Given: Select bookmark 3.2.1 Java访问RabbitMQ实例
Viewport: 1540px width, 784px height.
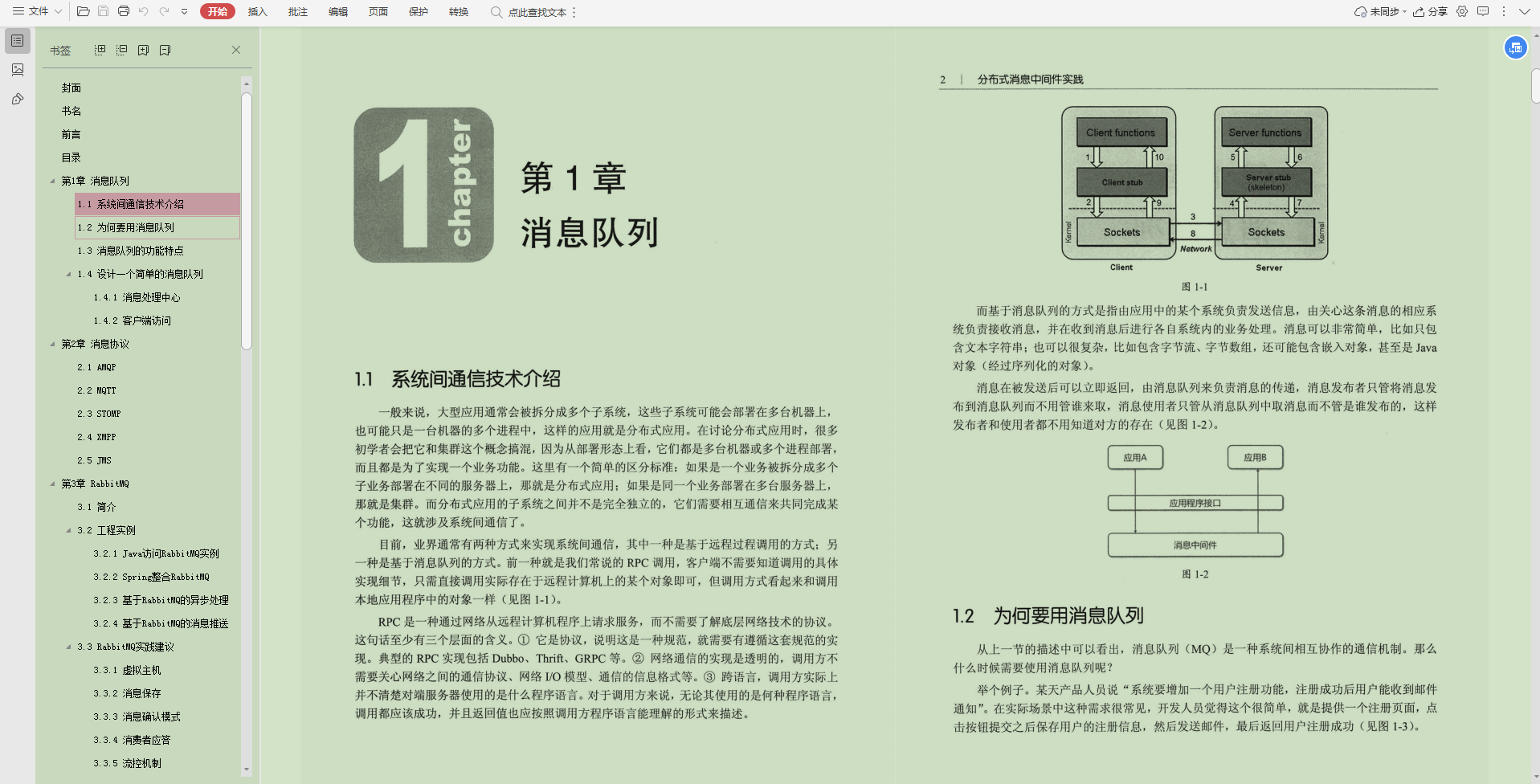Looking at the screenshot, I should pos(156,553).
